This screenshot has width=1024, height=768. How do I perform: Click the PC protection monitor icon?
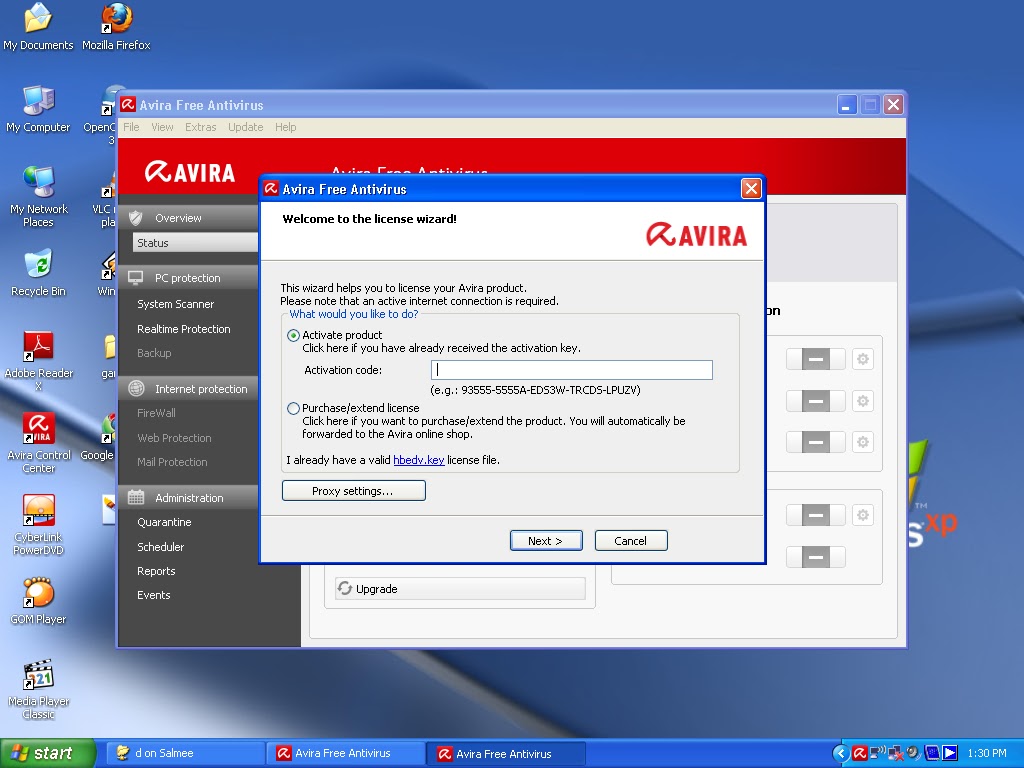pyautogui.click(x=136, y=278)
